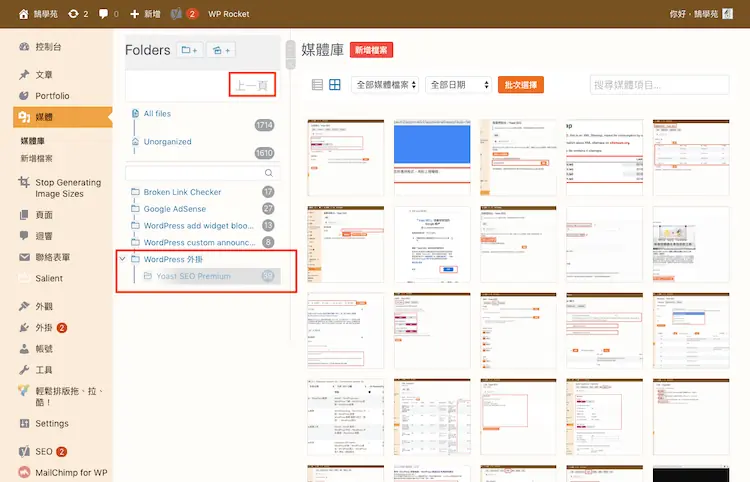Select WordPress 外掛 folder

tap(173, 259)
